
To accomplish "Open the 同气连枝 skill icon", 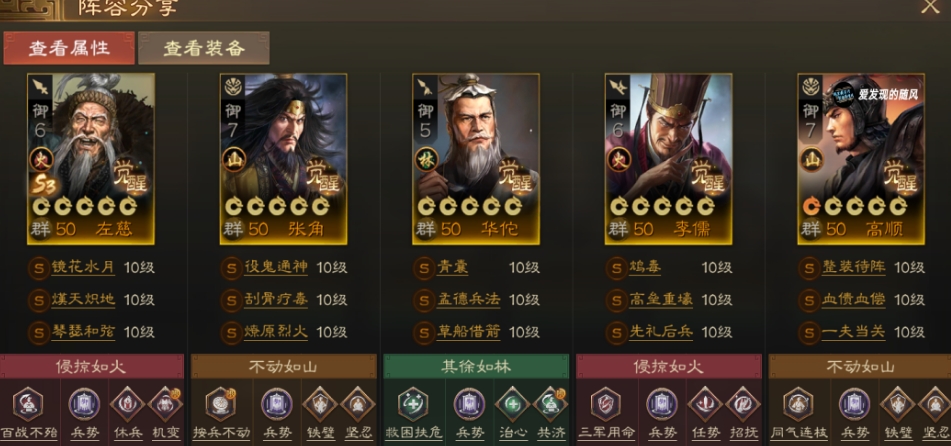I will (798, 404).
